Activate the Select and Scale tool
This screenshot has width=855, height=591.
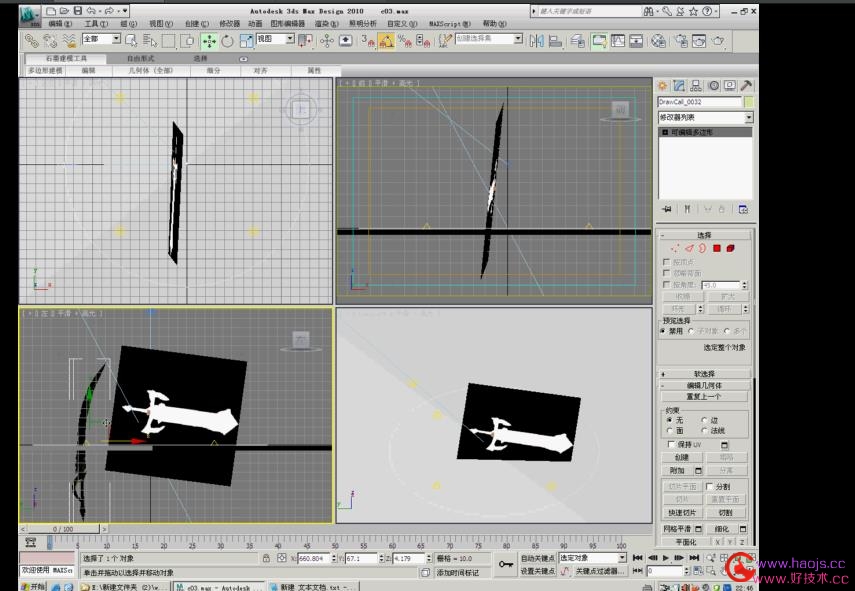pyautogui.click(x=246, y=41)
